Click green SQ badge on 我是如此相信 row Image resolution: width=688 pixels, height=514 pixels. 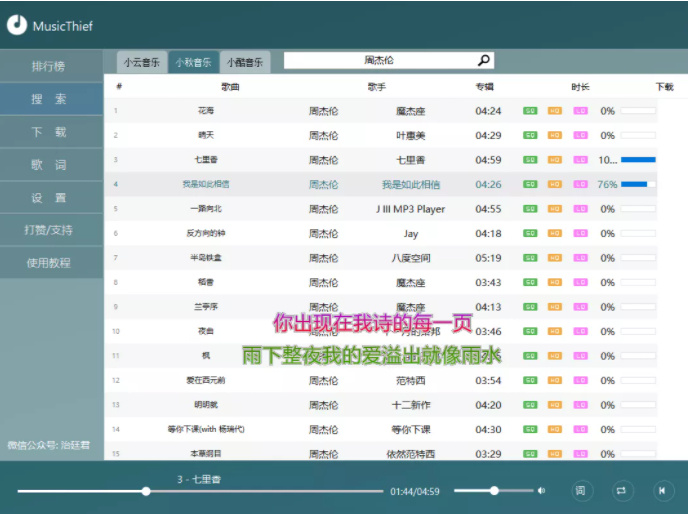click(530, 184)
